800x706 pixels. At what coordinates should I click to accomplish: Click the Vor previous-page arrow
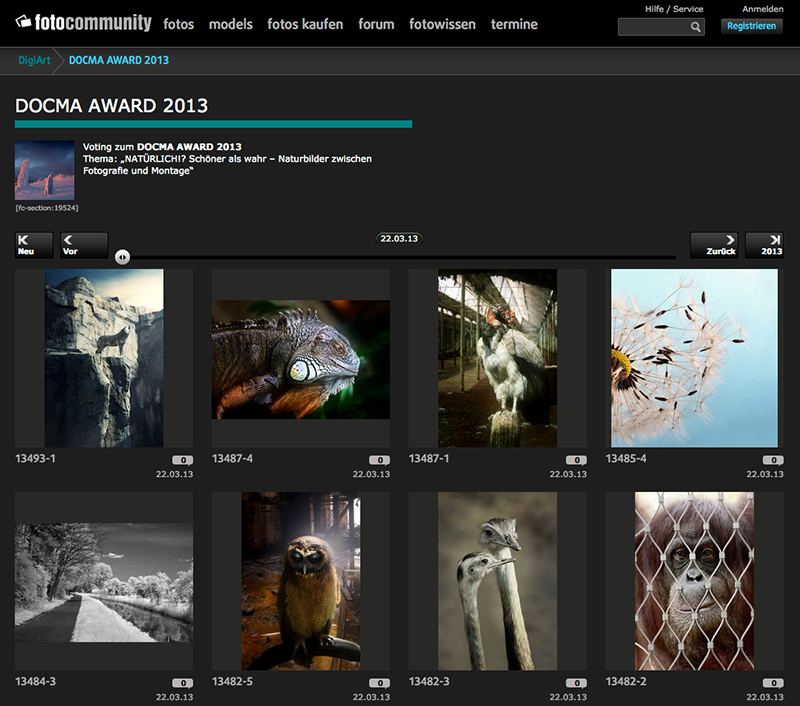pos(84,245)
